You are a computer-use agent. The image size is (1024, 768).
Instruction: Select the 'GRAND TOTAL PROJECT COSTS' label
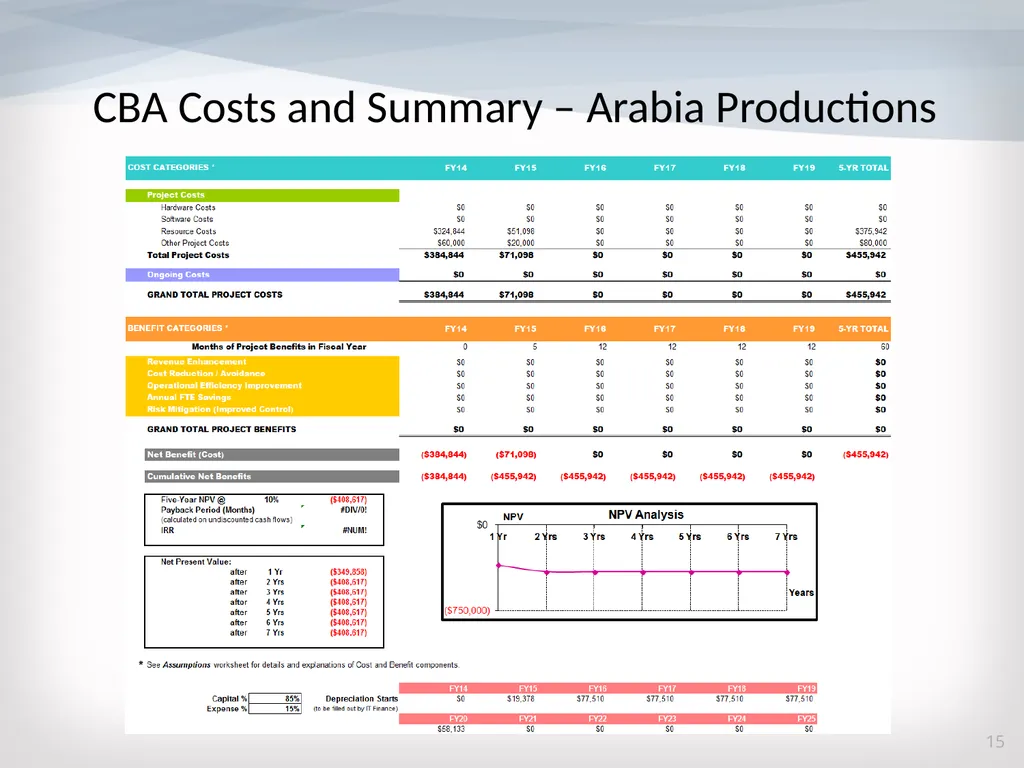pos(215,295)
